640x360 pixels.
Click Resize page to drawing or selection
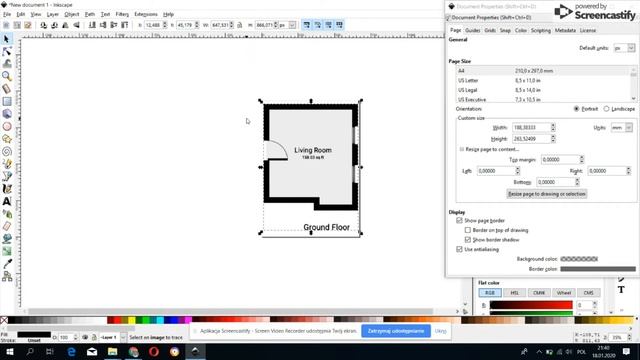(x=547, y=194)
